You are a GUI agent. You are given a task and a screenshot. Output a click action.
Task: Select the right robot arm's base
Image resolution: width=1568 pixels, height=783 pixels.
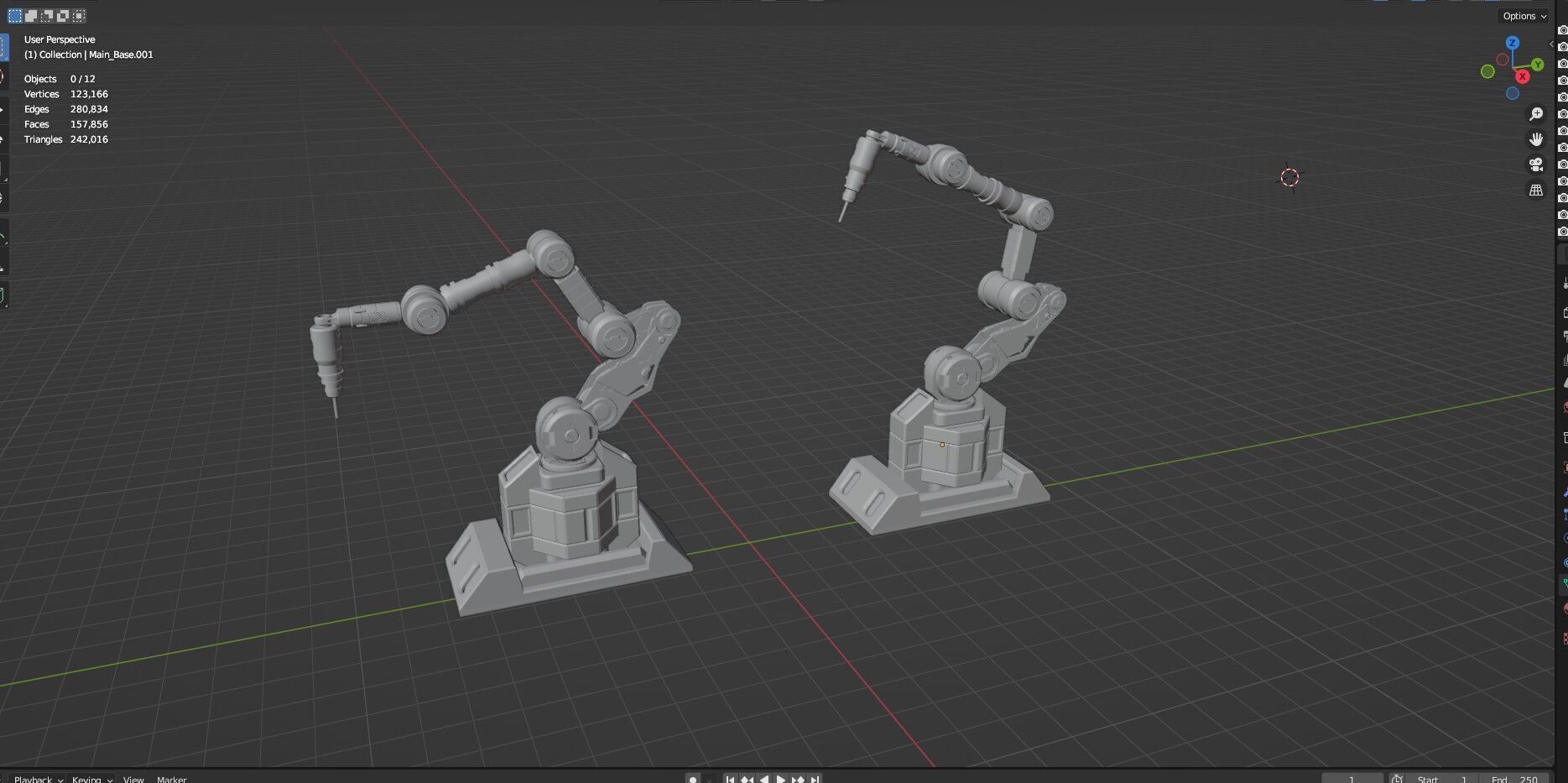tap(940, 470)
